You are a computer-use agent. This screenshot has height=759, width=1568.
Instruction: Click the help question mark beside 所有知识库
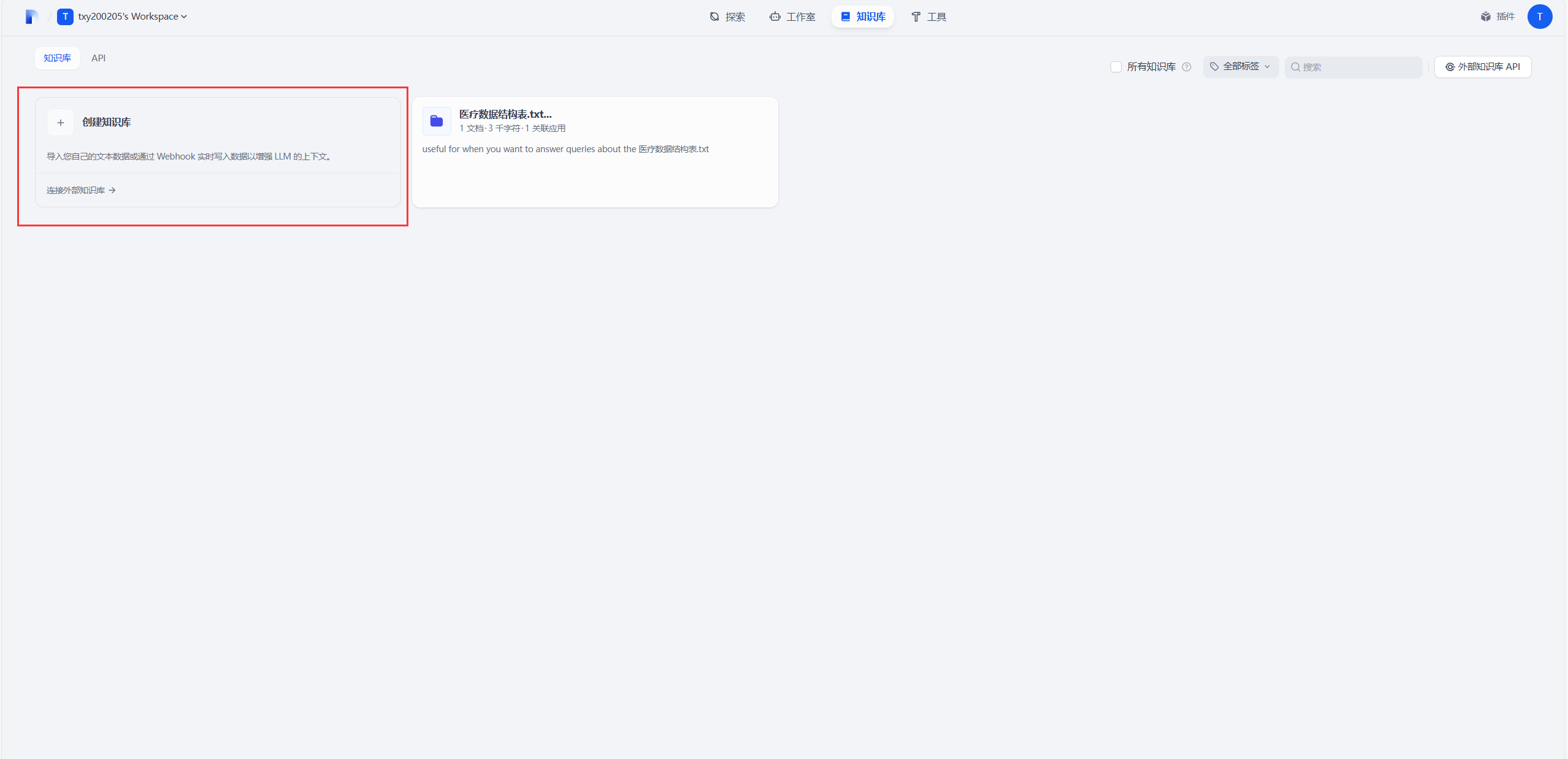[x=1187, y=67]
